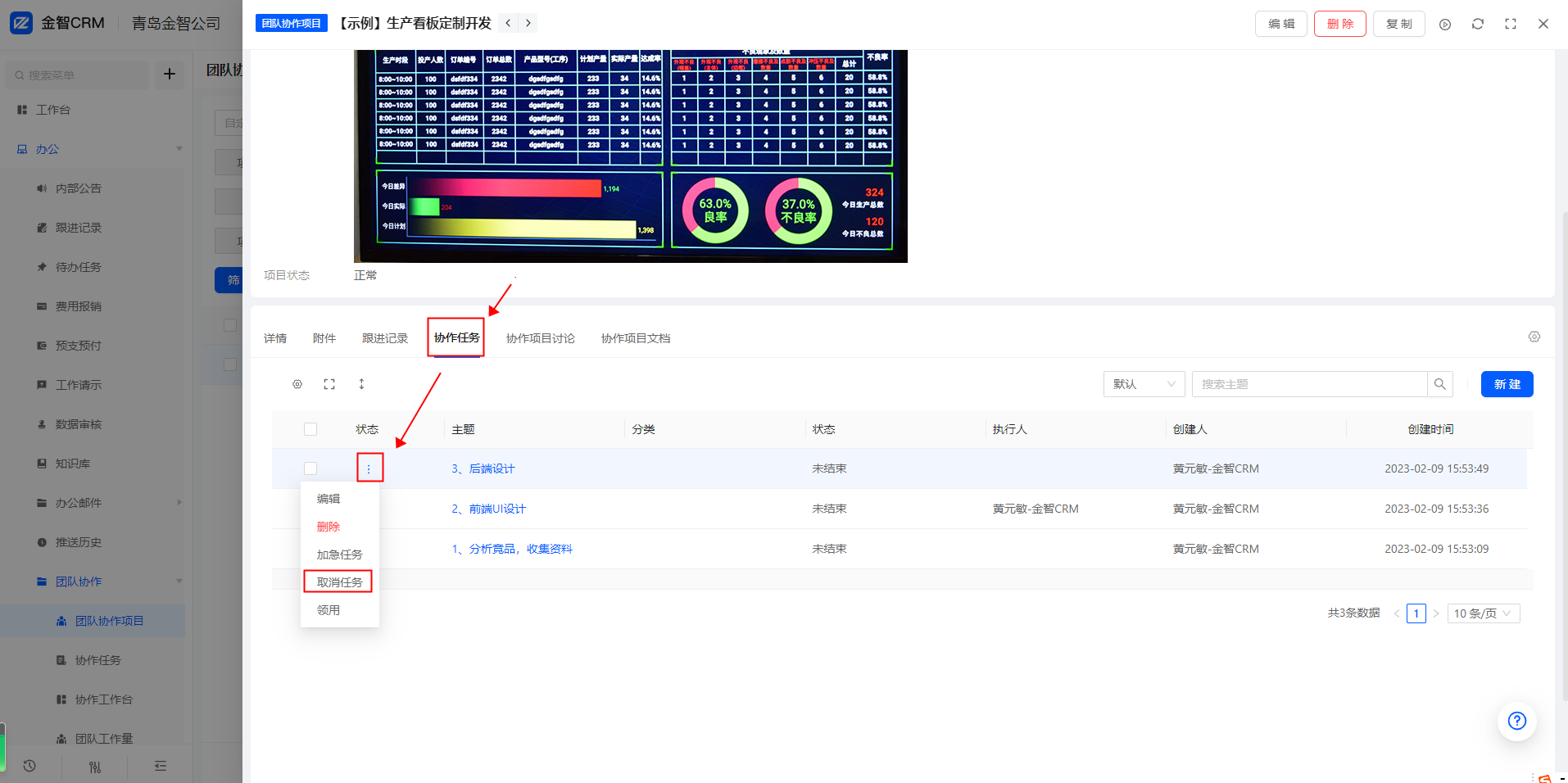The width and height of the screenshot is (1568, 783).
Task: Open the 3、后端设计 task link
Action: coord(483,468)
